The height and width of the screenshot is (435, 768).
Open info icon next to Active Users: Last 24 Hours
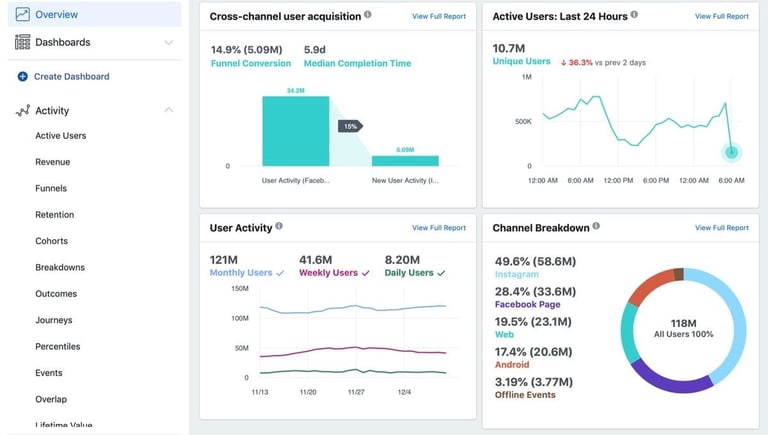click(634, 14)
